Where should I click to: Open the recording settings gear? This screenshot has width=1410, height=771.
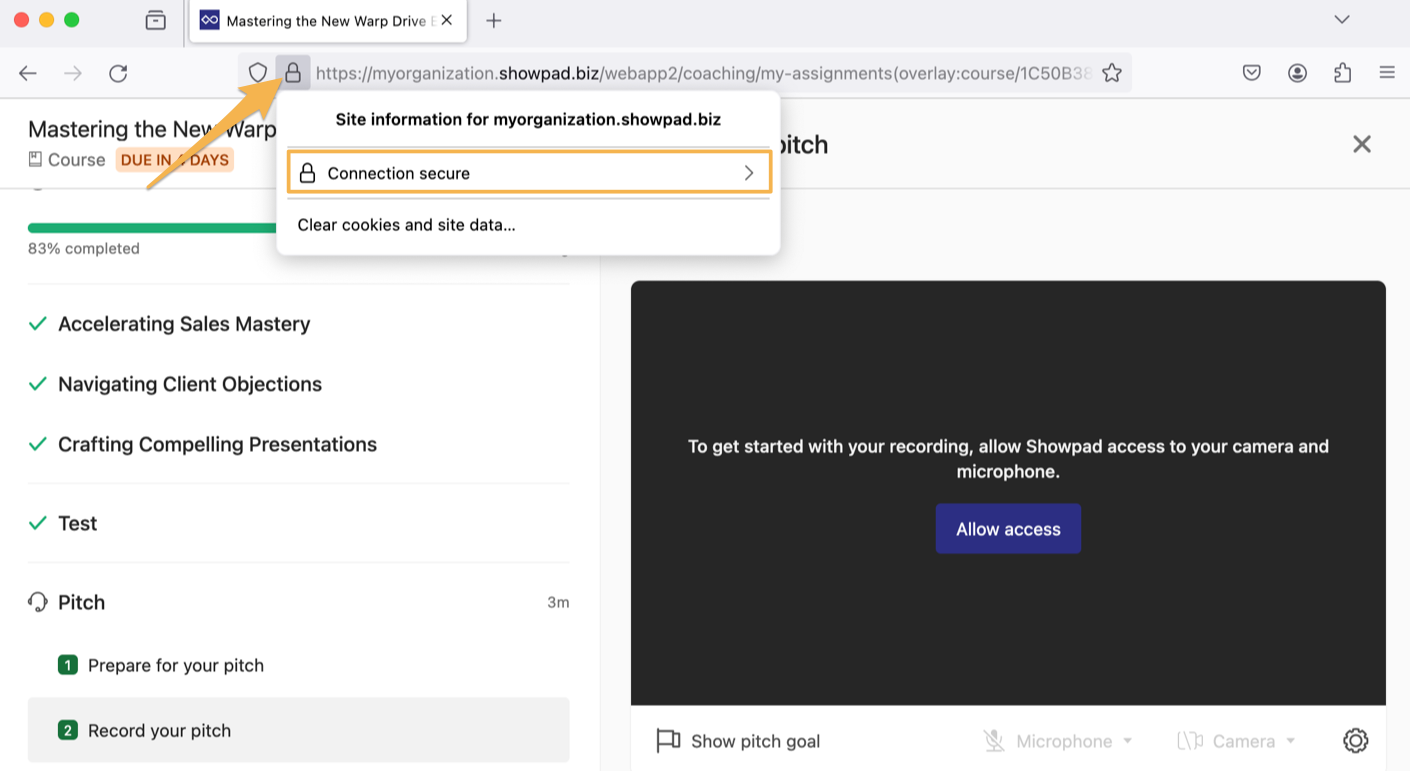pos(1355,740)
